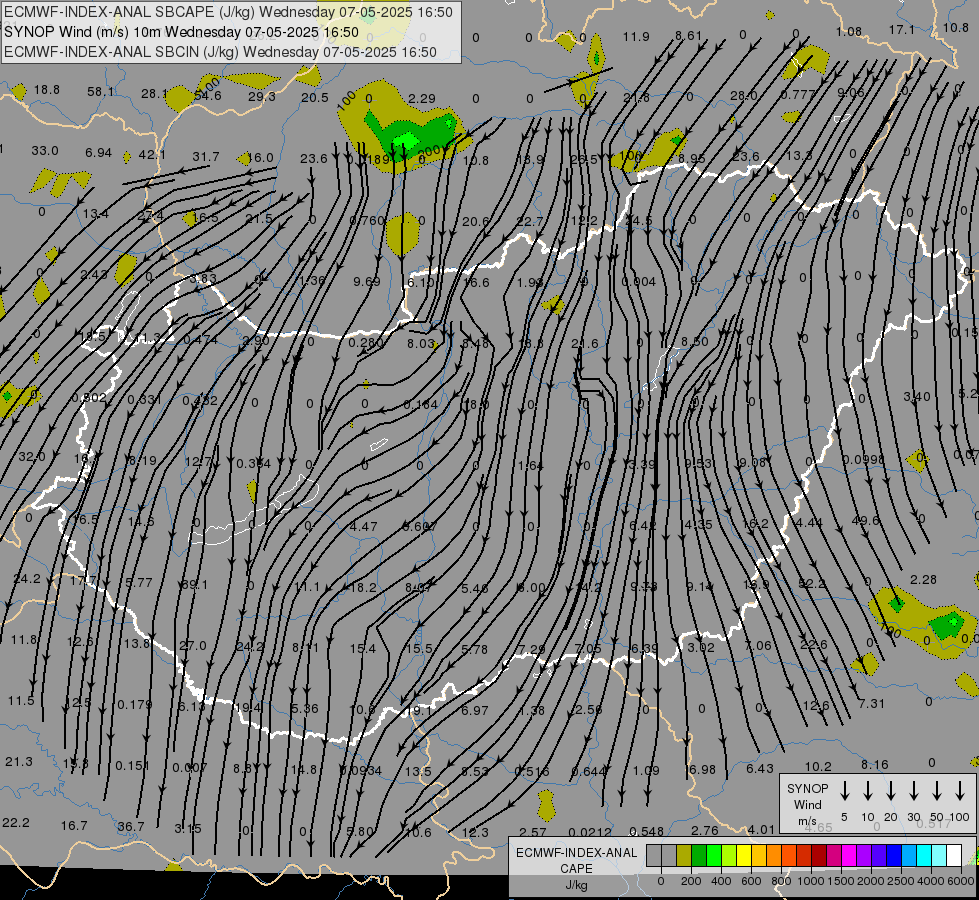This screenshot has height=900, width=979.
Task: Select the bright cyan CAPE legend swatch
Action: (924, 855)
